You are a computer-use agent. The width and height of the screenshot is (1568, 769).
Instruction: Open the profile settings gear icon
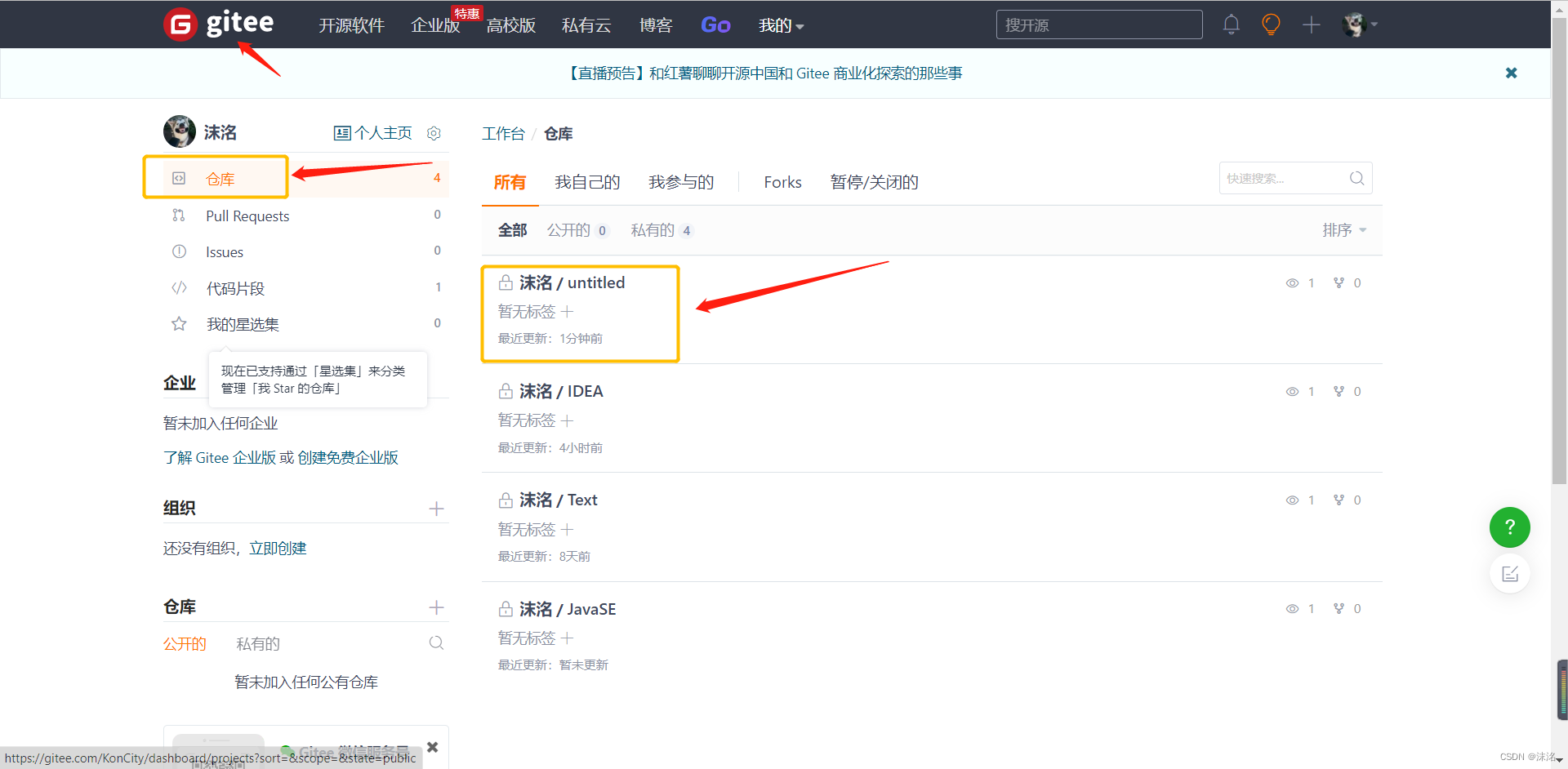(434, 133)
